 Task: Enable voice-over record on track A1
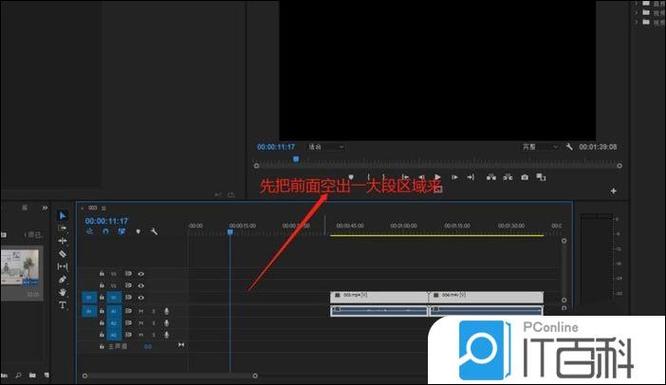166,311
